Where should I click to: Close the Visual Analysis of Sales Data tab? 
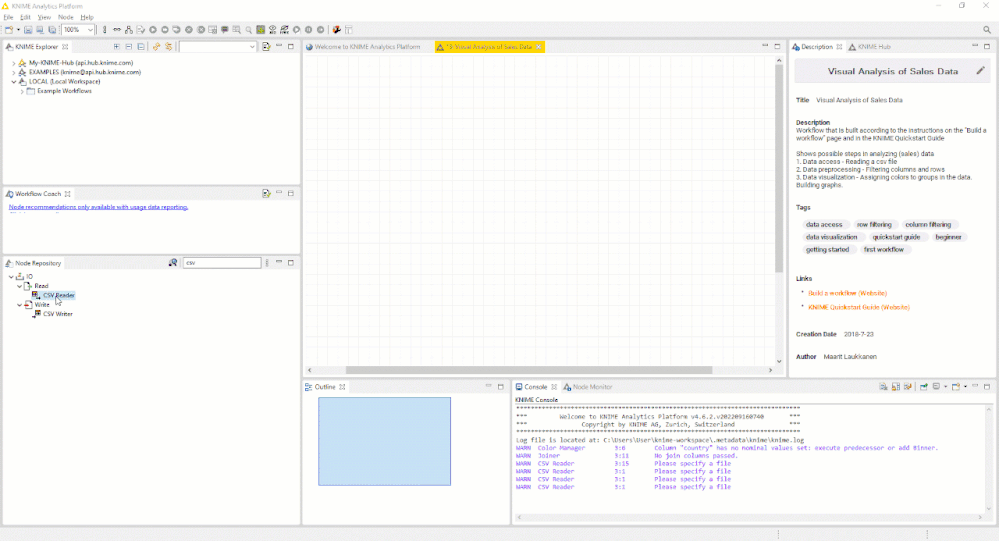(539, 47)
